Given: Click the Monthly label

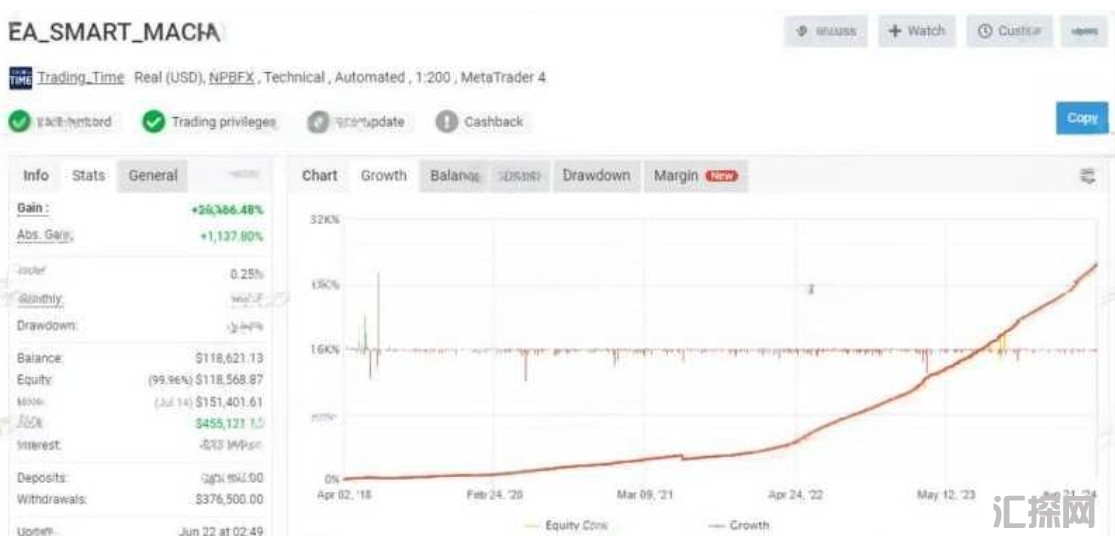Looking at the screenshot, I should pos(41,299).
